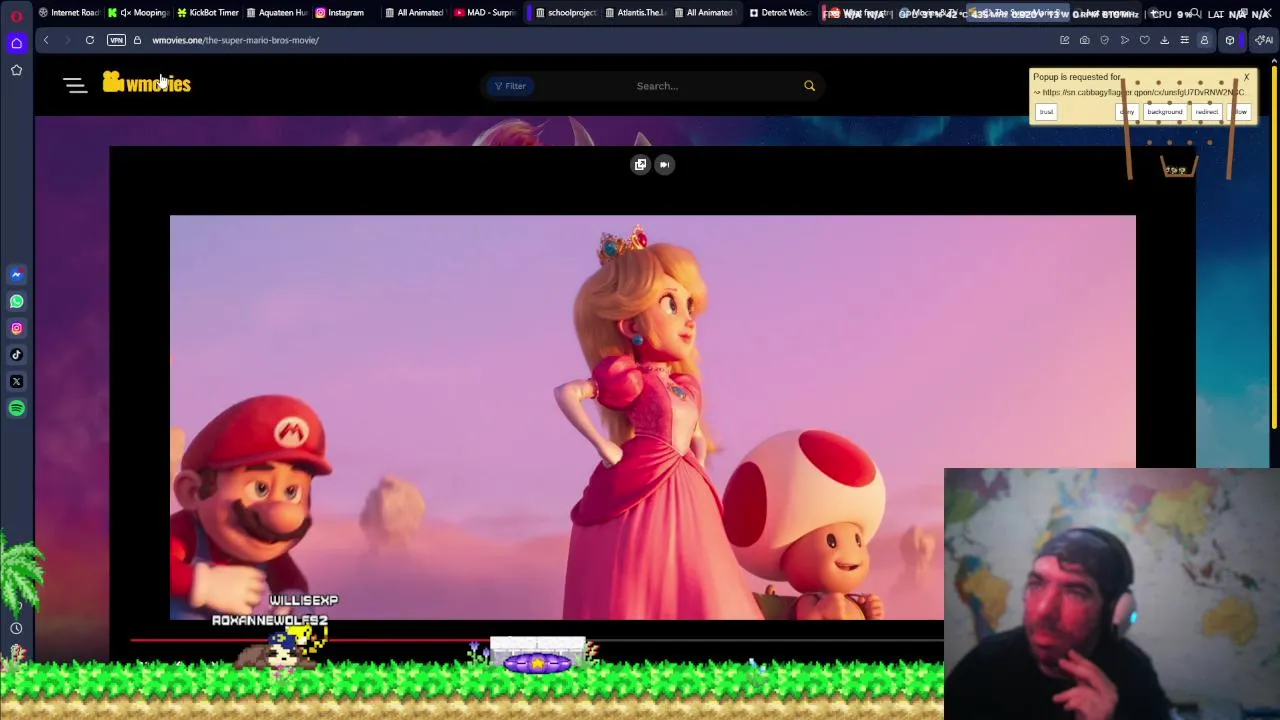
Task: Click the page vertical scrollbar
Action: pos(1274,245)
